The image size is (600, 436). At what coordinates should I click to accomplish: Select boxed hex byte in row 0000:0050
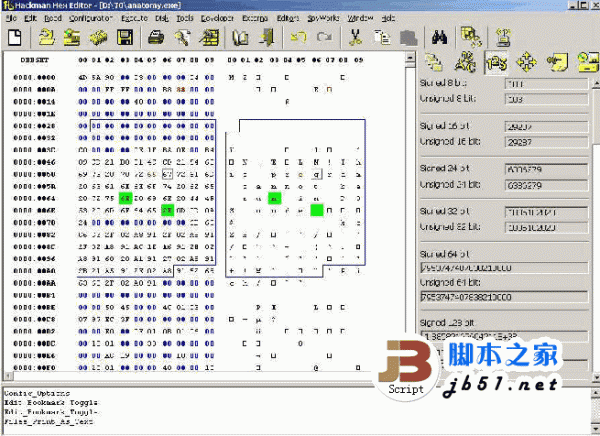pyautogui.click(x=167, y=174)
